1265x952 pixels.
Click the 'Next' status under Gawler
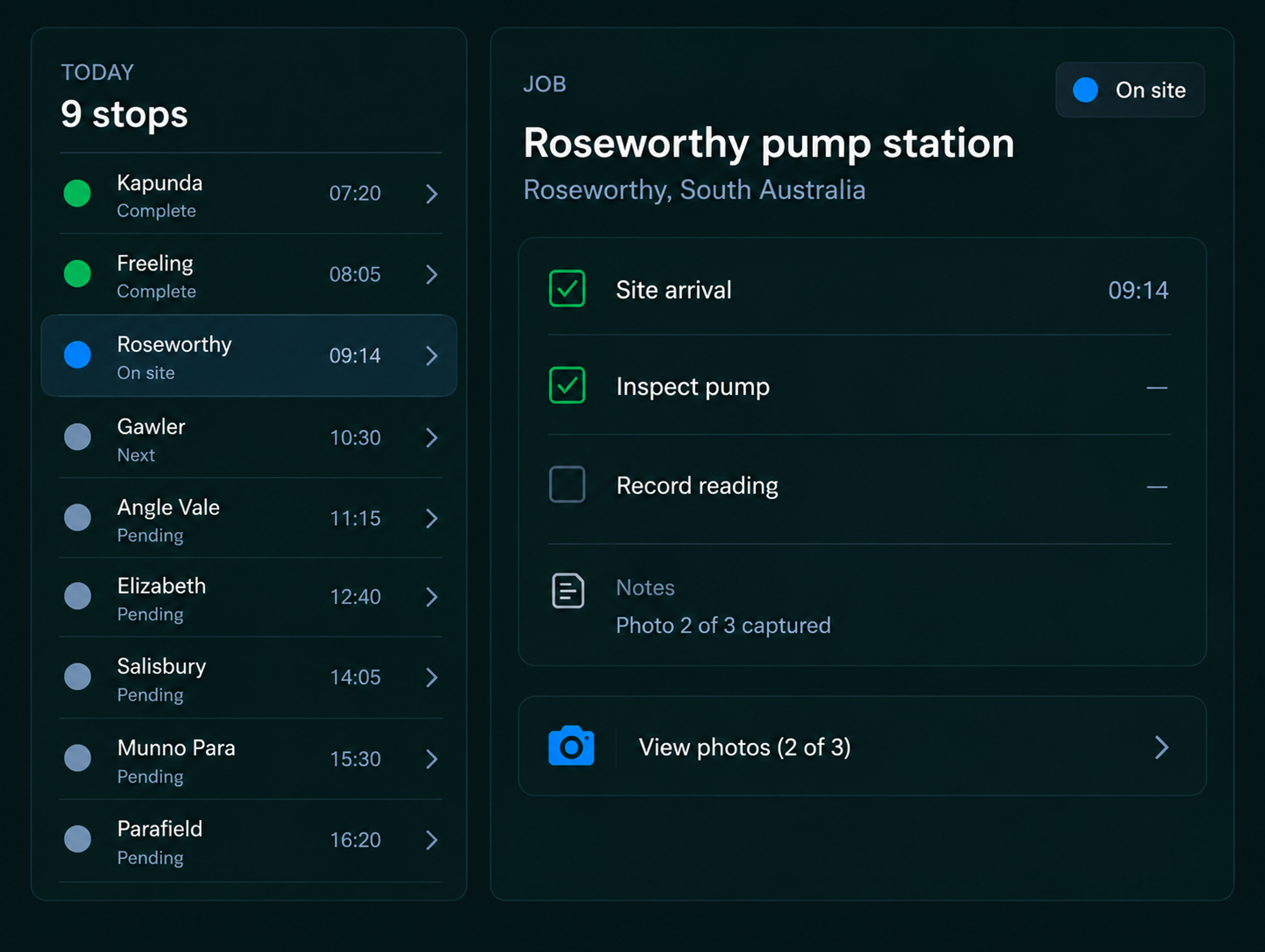coord(135,455)
